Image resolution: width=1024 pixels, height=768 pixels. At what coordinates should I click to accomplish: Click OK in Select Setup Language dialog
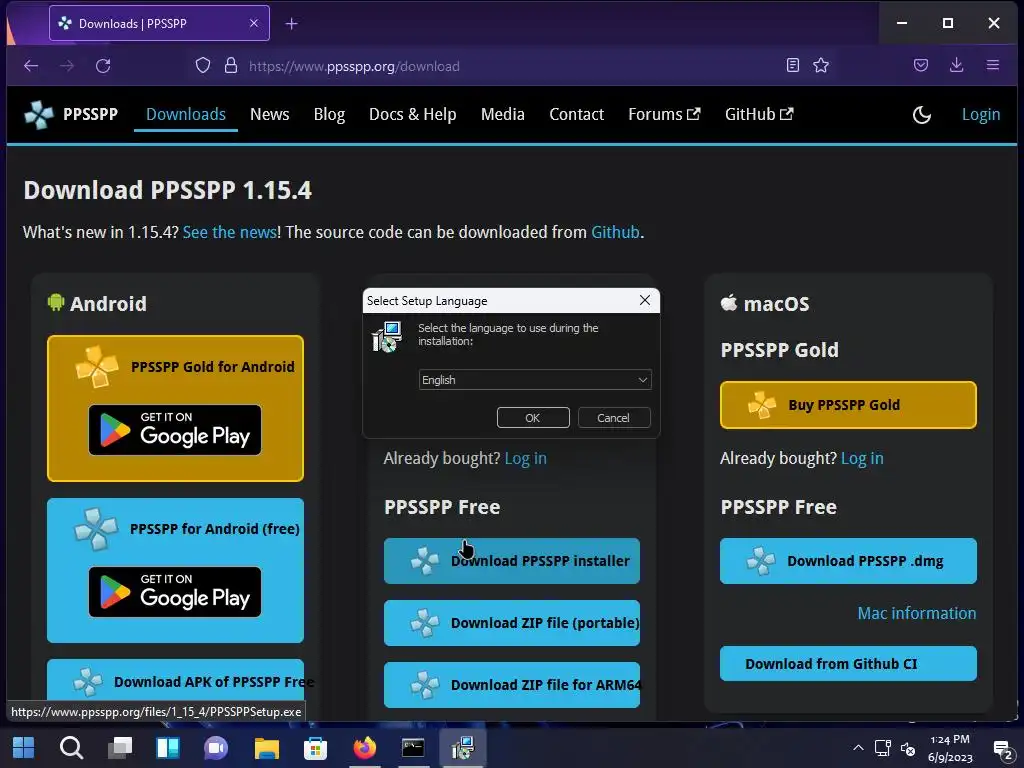[x=533, y=418]
